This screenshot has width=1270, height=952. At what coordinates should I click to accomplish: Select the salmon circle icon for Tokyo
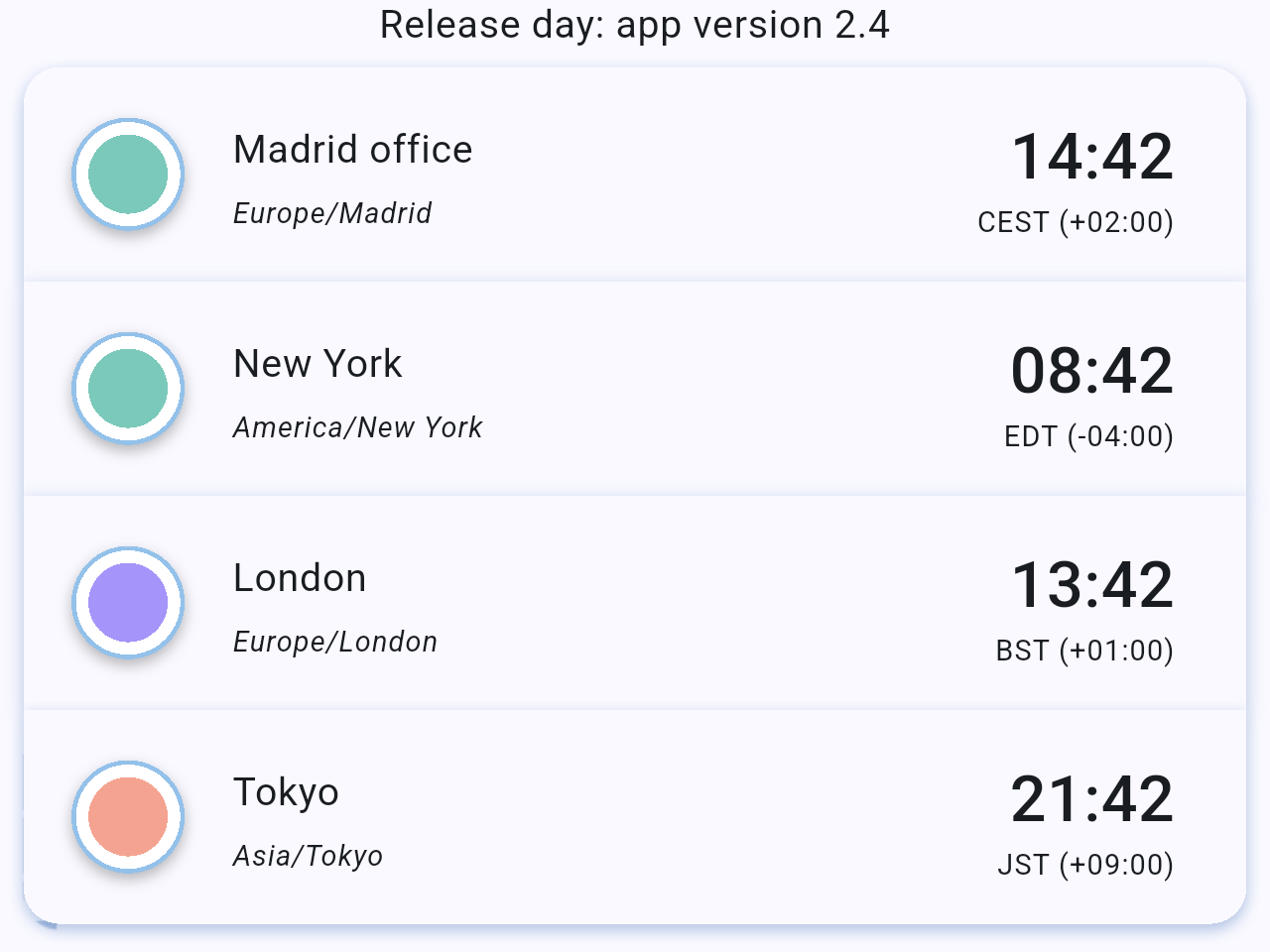pos(128,817)
